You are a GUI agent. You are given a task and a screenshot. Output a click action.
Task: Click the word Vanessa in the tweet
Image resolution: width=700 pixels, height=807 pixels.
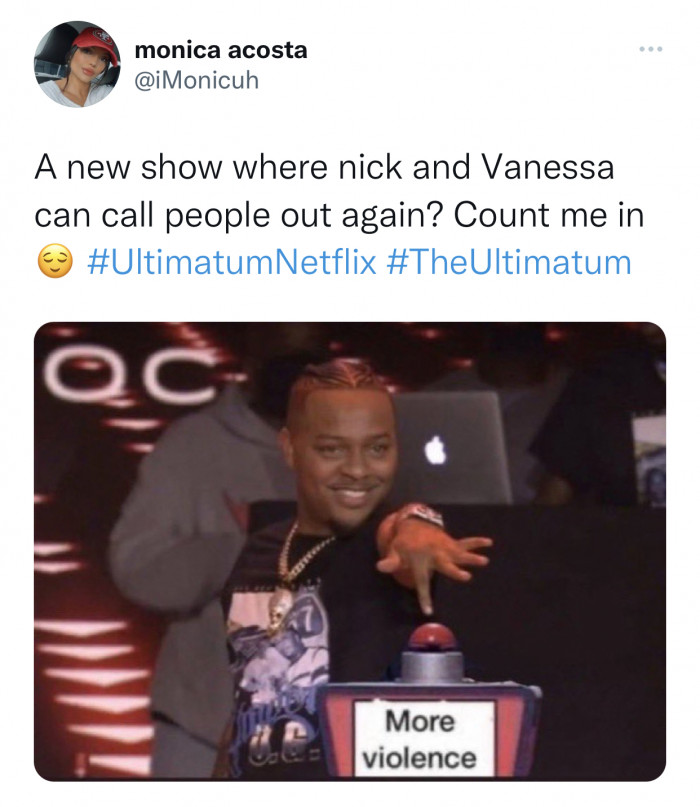tap(548, 168)
